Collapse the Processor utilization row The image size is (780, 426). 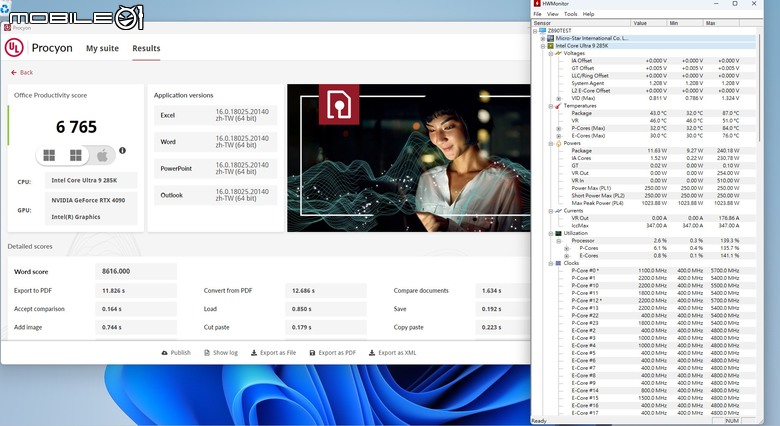[x=559, y=241]
